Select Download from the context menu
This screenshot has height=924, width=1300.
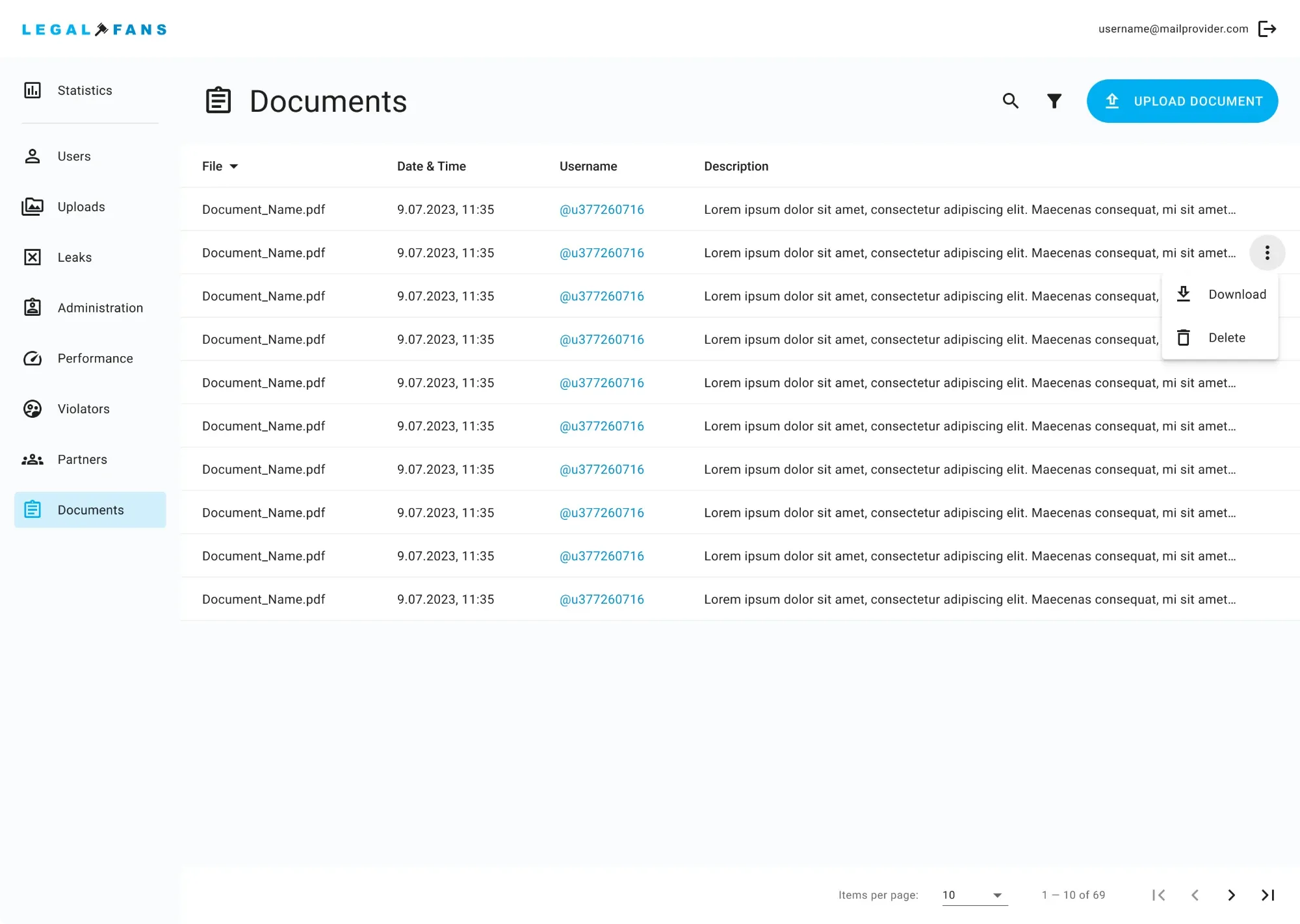1220,294
